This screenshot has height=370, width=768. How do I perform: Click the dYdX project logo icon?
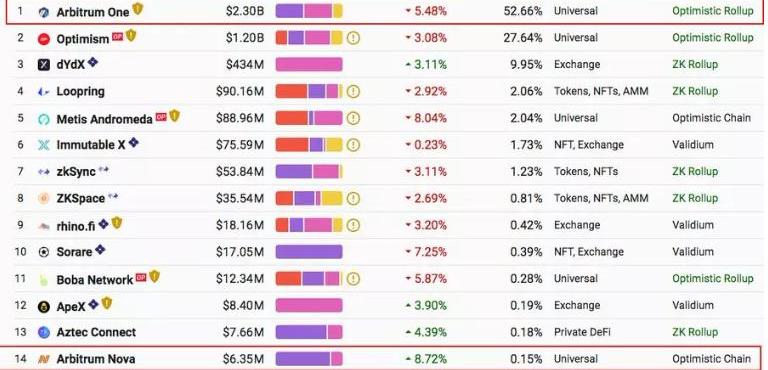(44, 65)
